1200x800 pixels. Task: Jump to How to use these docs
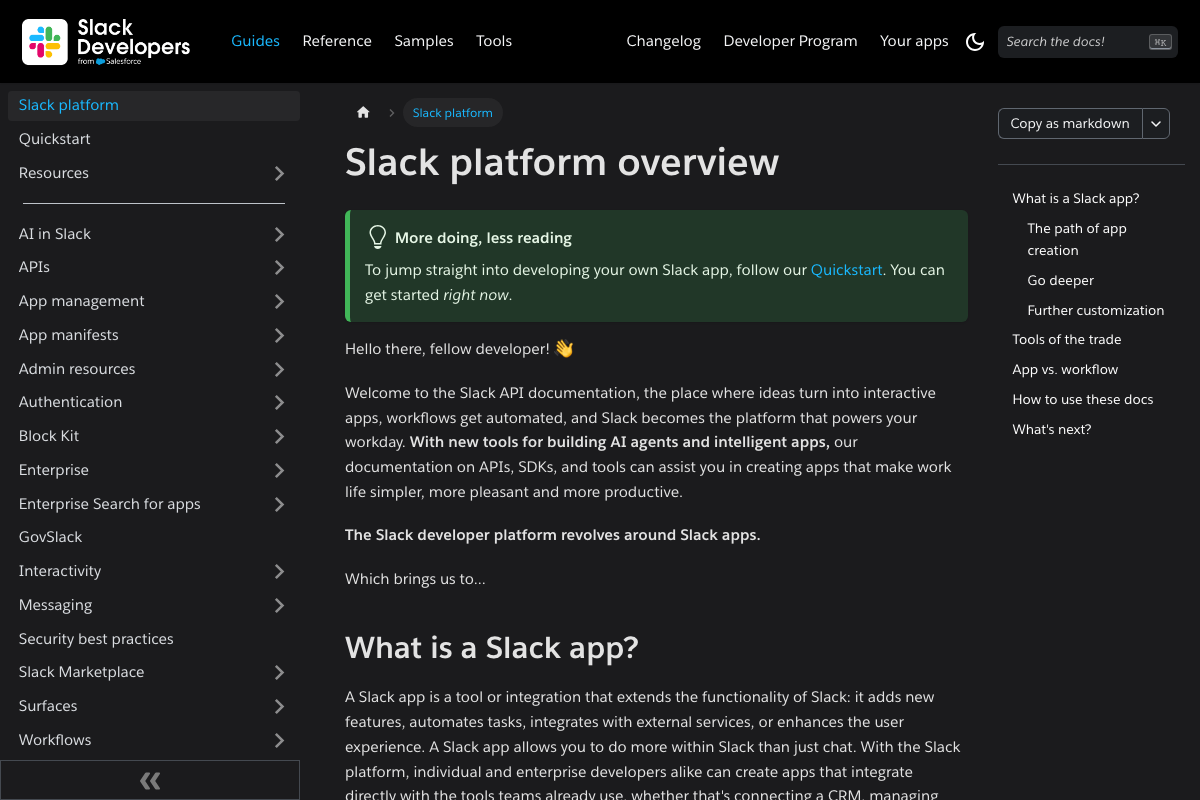[x=1082, y=400]
